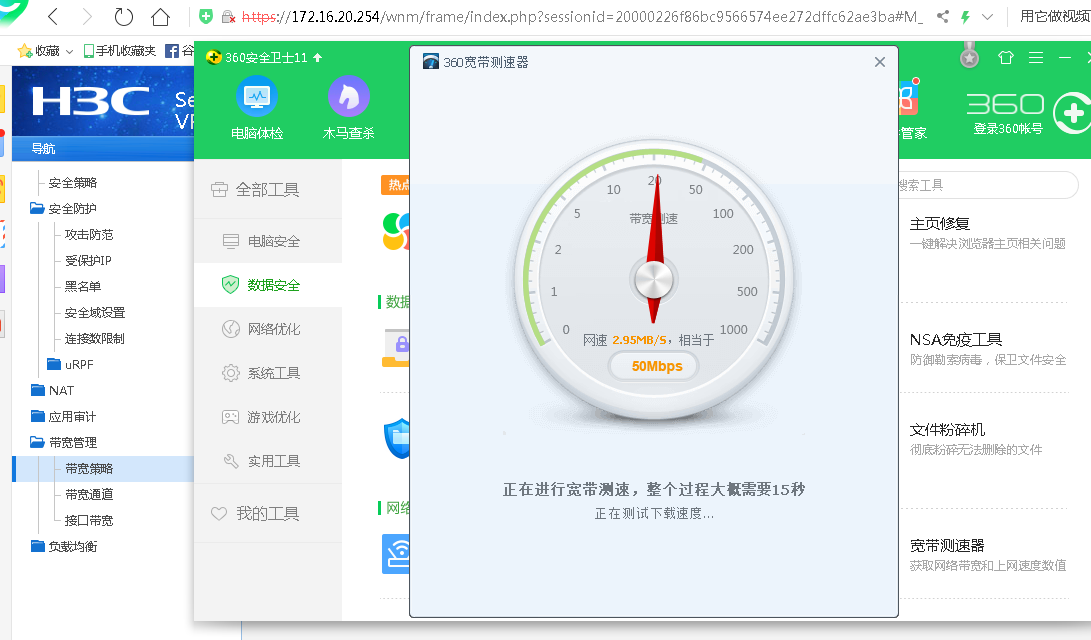Click 登录360帐号 login link
This screenshot has height=640, width=1091.
pos(1008,129)
